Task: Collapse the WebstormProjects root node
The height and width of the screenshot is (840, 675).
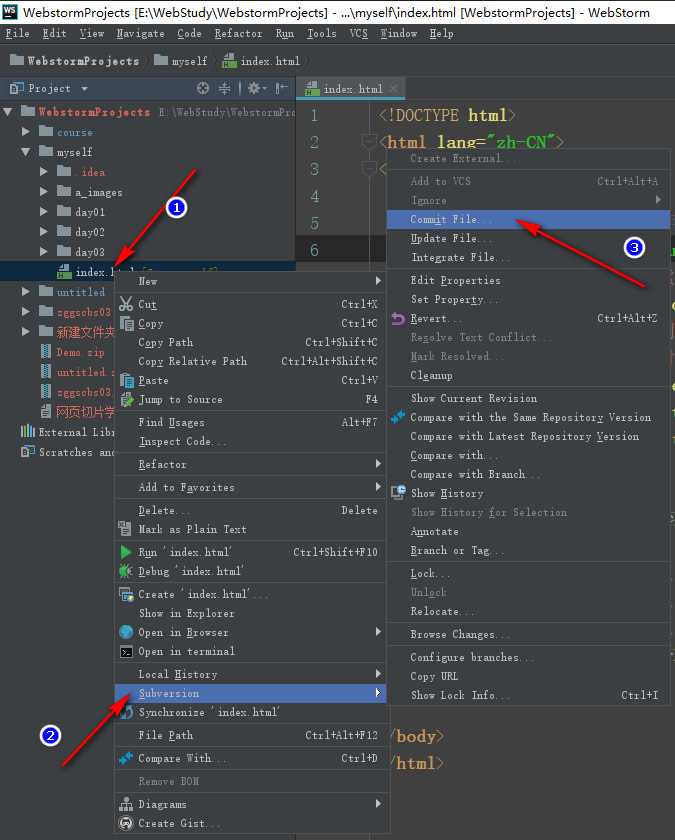Action: [8, 112]
